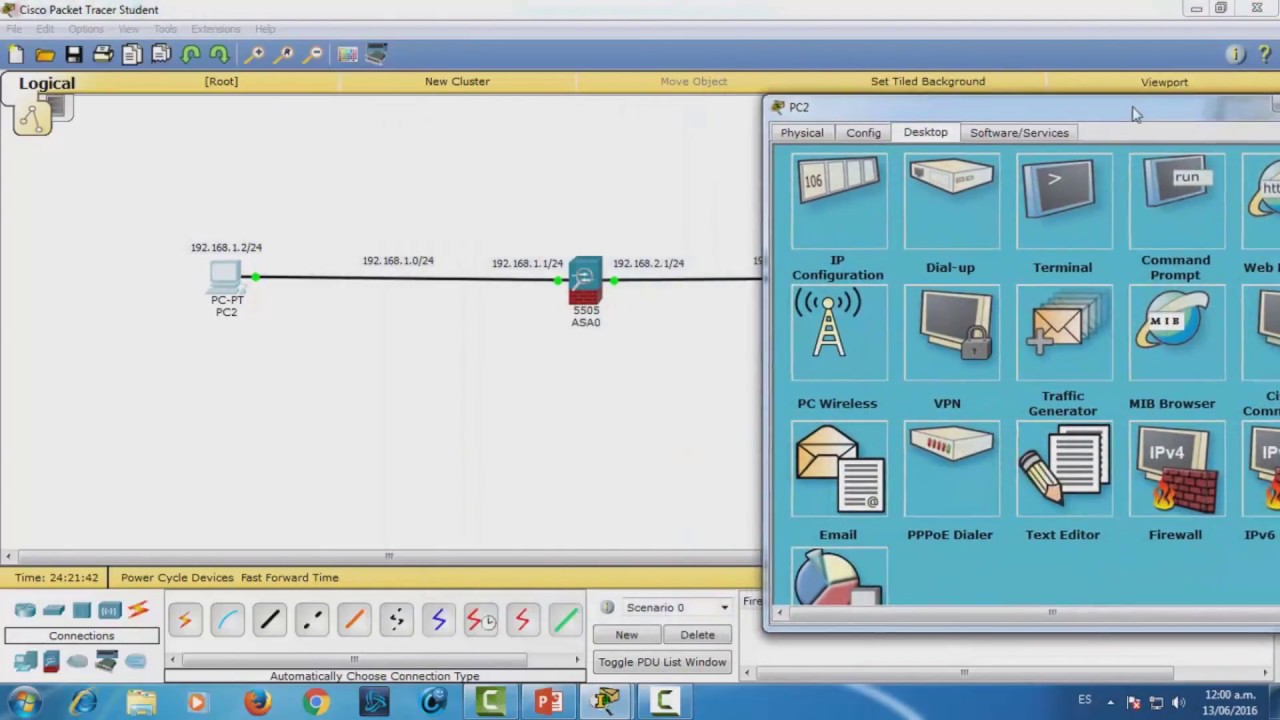Open PowerPoint from the taskbar
Viewport: 1280px width, 720px height.
(x=548, y=703)
